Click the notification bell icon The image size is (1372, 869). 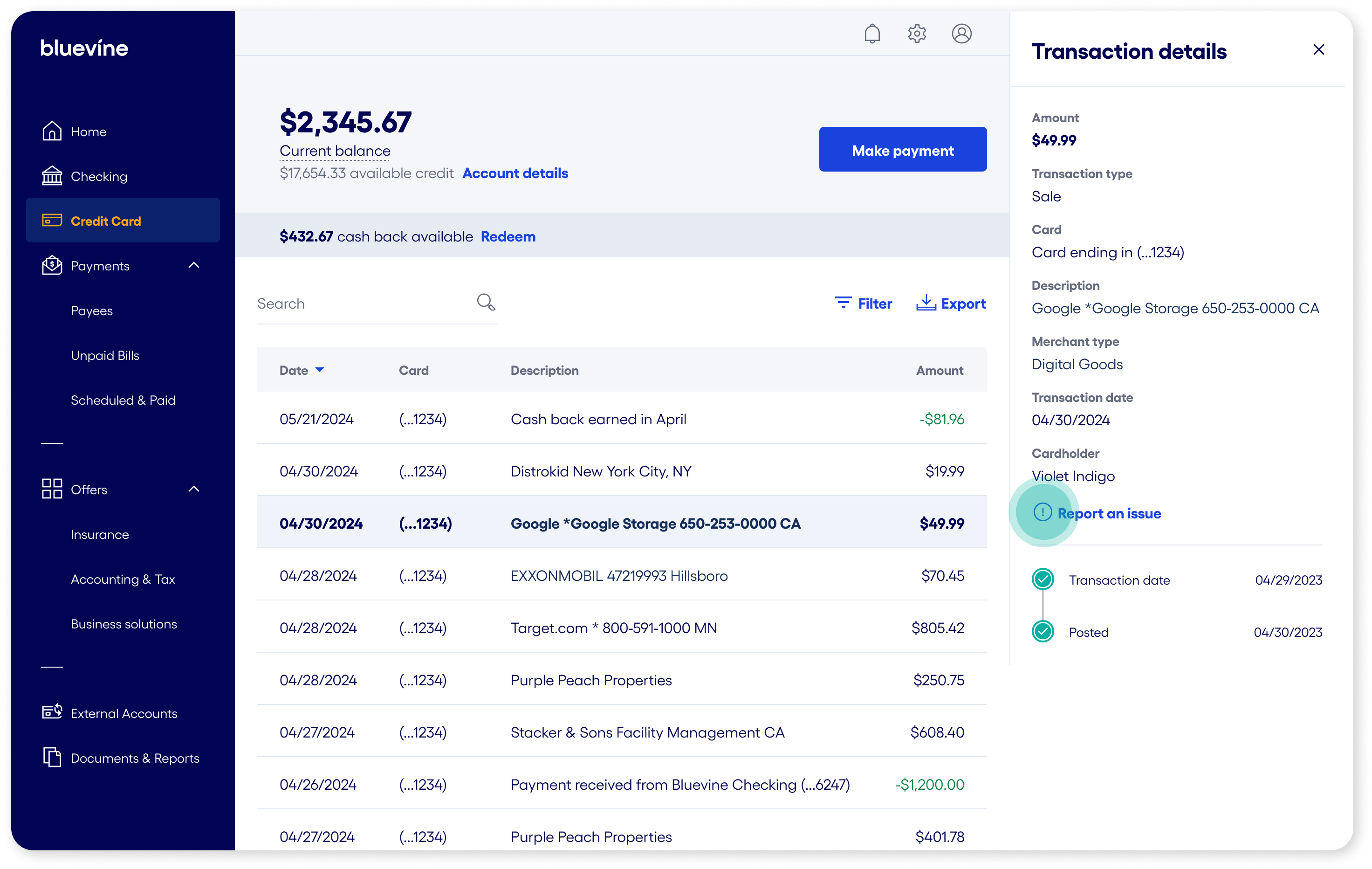872,34
